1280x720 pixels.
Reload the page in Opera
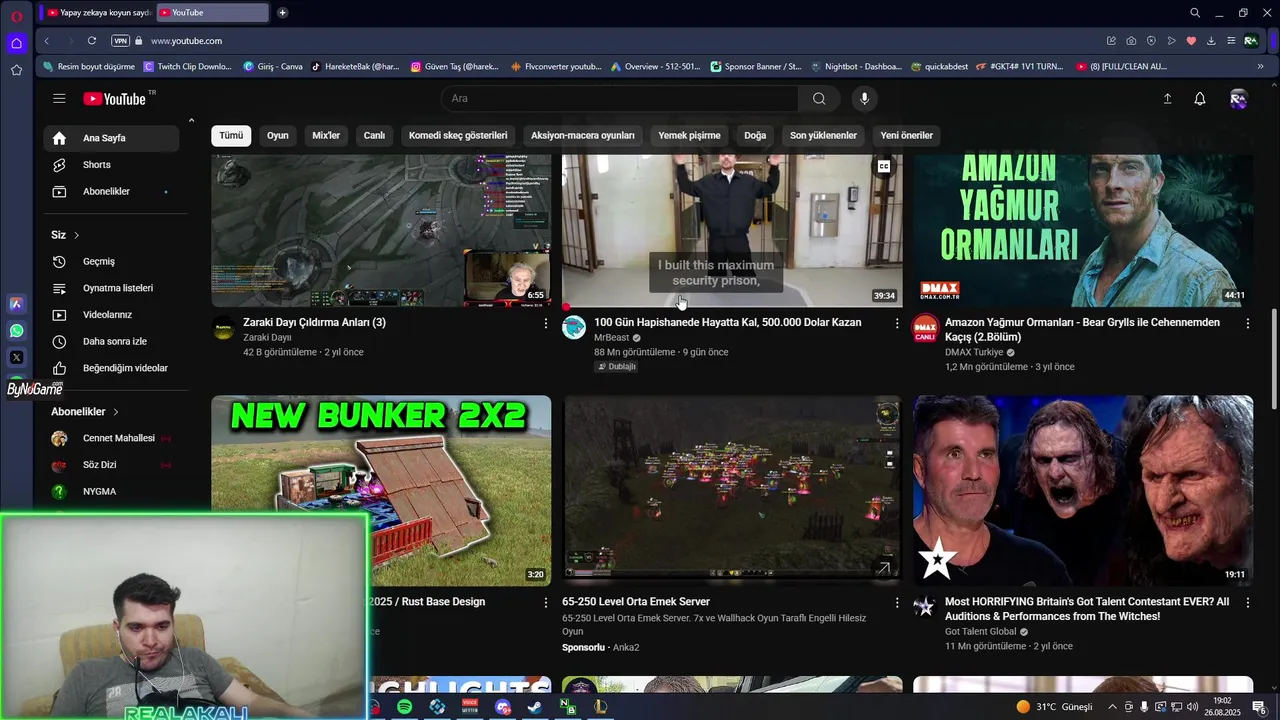pos(91,41)
